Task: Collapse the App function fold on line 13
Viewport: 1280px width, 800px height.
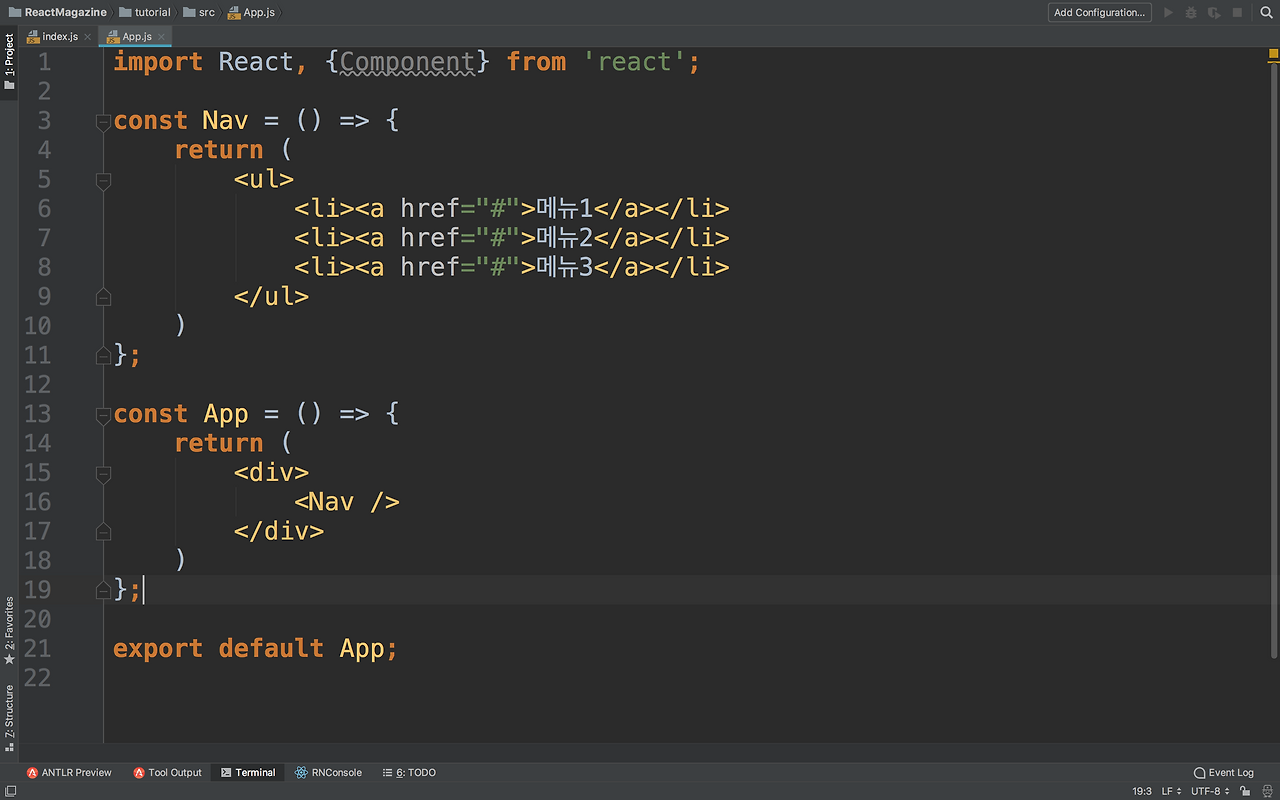Action: [x=102, y=415]
